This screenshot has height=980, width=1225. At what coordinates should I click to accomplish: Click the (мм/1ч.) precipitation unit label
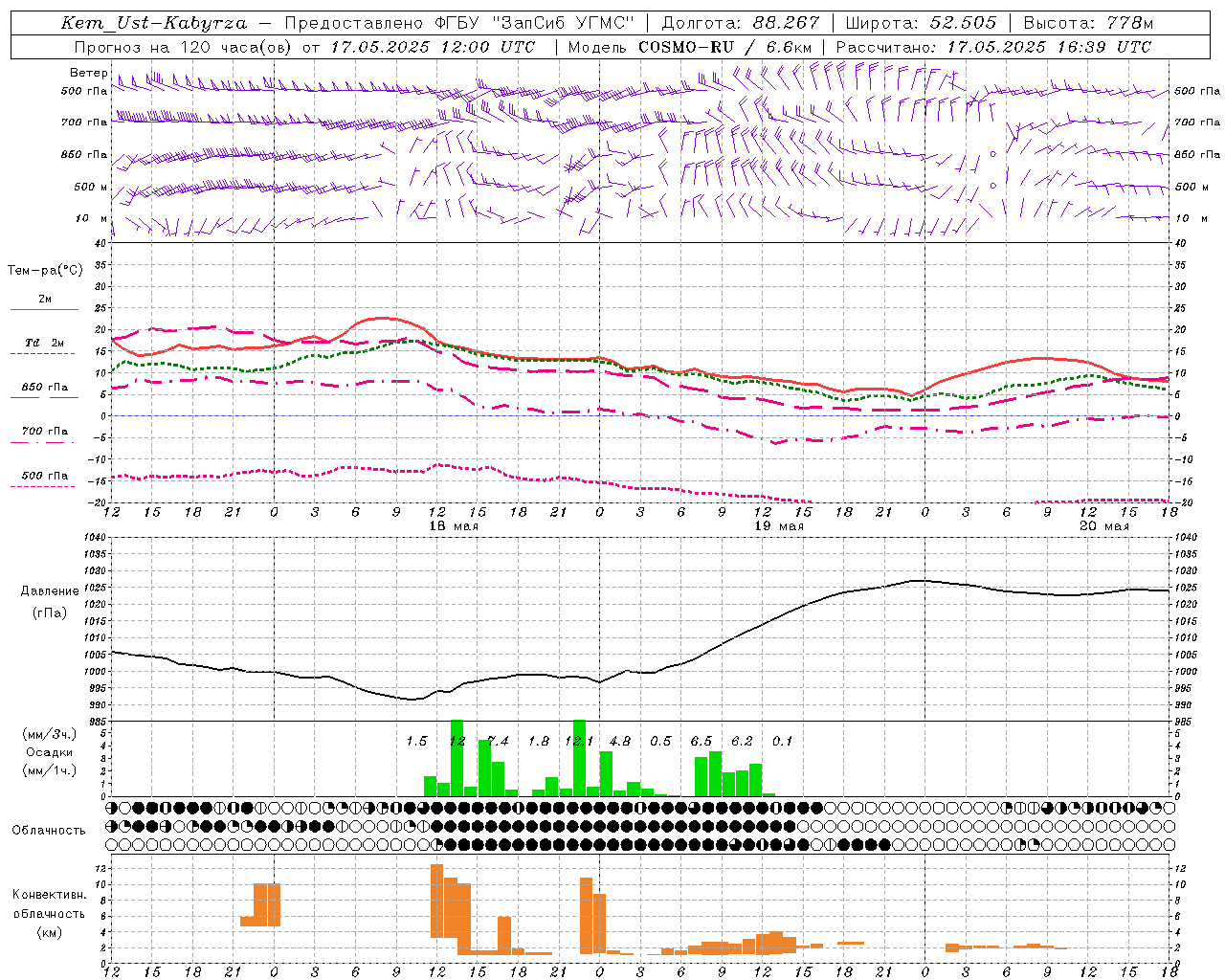[51, 770]
